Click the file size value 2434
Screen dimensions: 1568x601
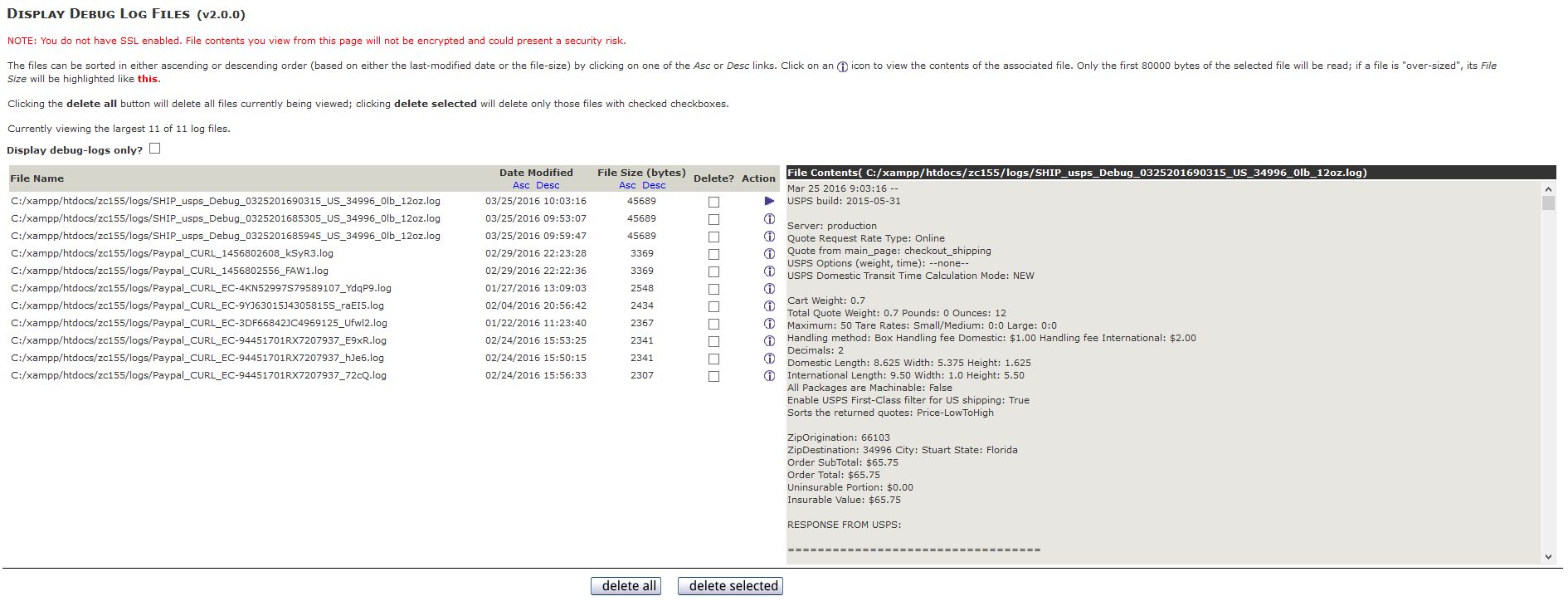coord(642,305)
